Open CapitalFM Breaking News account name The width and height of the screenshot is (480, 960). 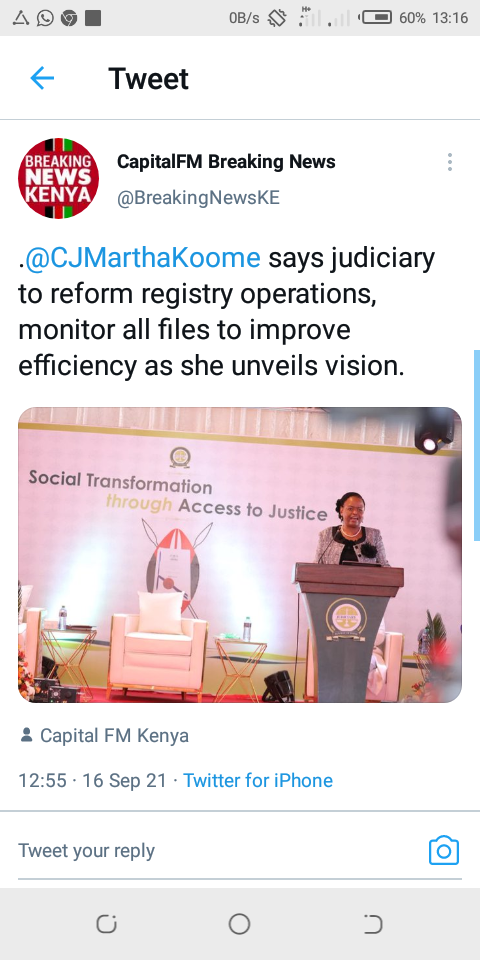[226, 162]
